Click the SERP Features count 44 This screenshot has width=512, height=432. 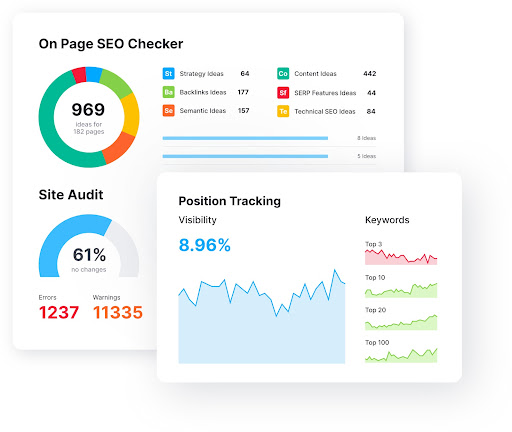[371, 93]
